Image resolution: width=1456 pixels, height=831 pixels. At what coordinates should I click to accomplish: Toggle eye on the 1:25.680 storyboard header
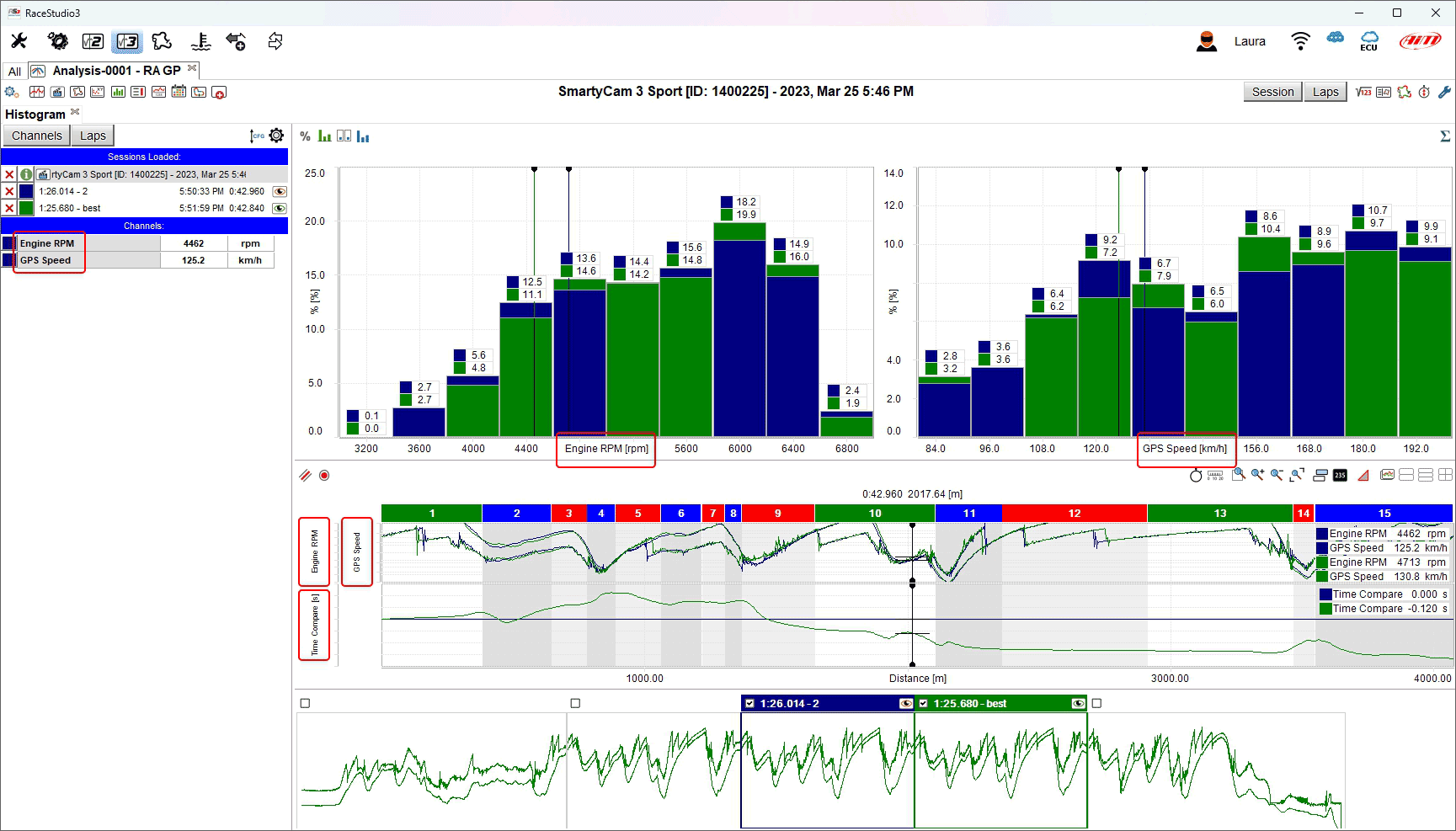pos(1078,704)
